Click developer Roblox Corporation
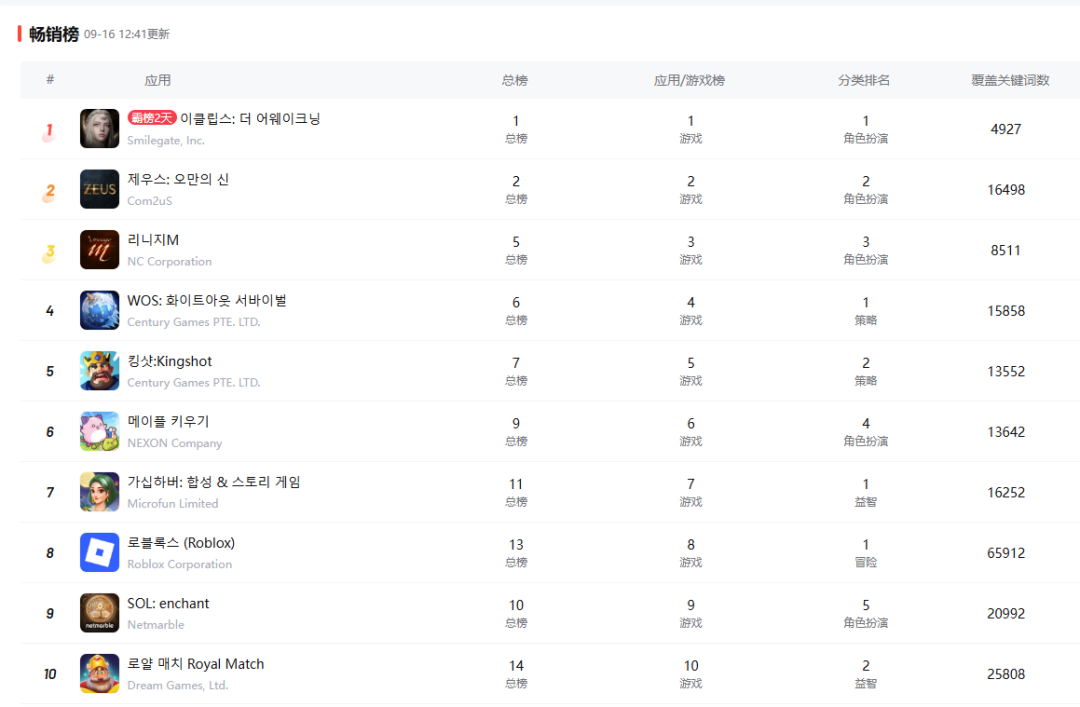 [x=180, y=565]
